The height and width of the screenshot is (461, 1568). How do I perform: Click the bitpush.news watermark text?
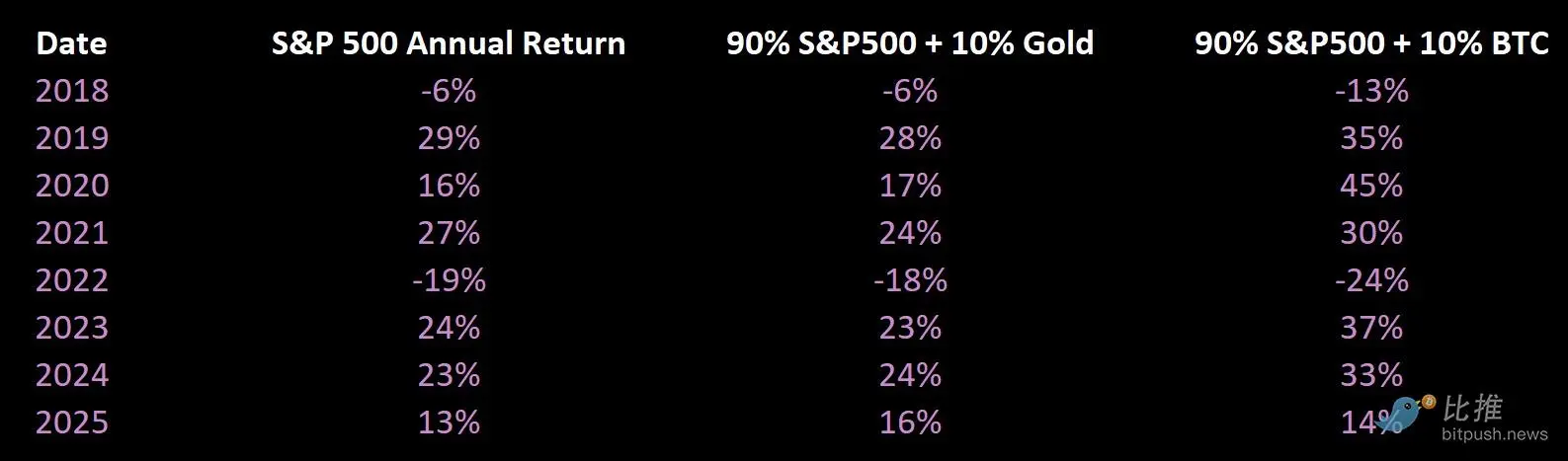(1495, 434)
